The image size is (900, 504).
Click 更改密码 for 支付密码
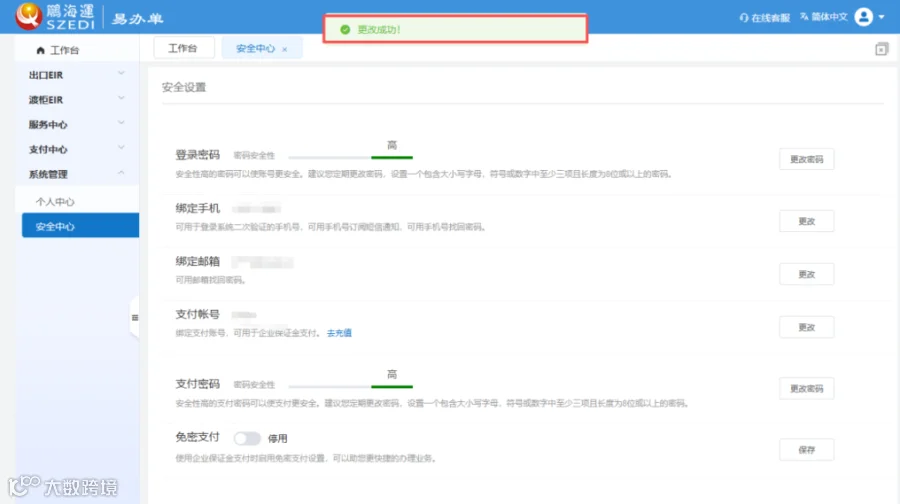coord(806,389)
